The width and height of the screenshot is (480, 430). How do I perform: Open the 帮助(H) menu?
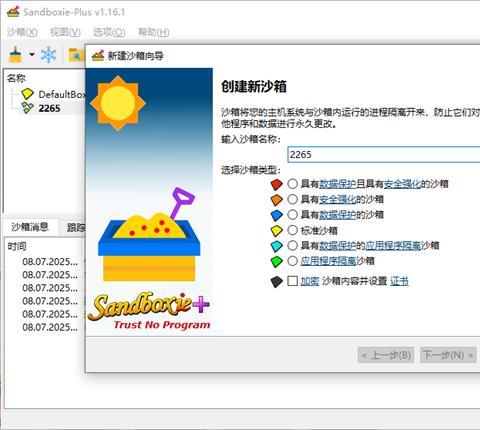(x=154, y=32)
